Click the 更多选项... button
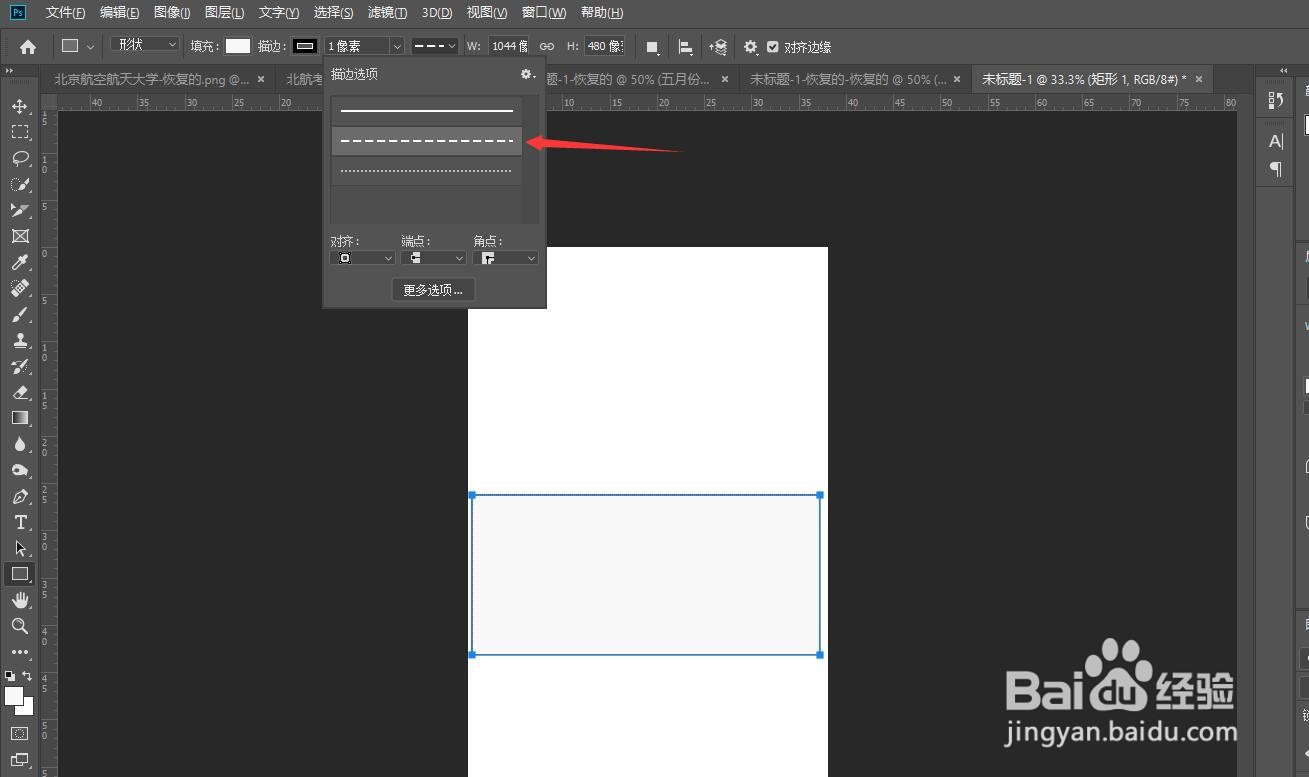The height and width of the screenshot is (777, 1309). [433, 290]
